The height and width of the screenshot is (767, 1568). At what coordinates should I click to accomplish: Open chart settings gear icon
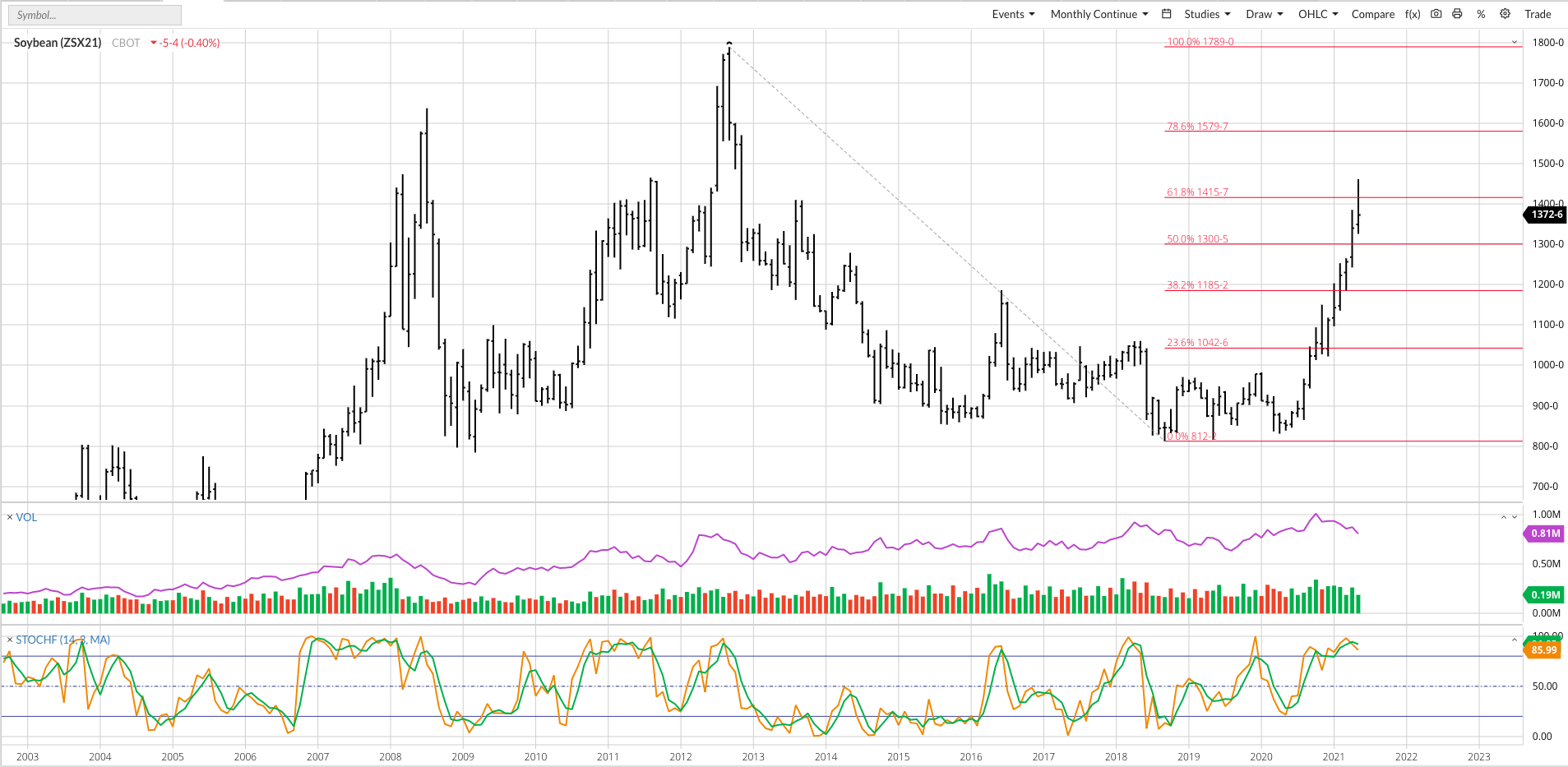click(1505, 14)
